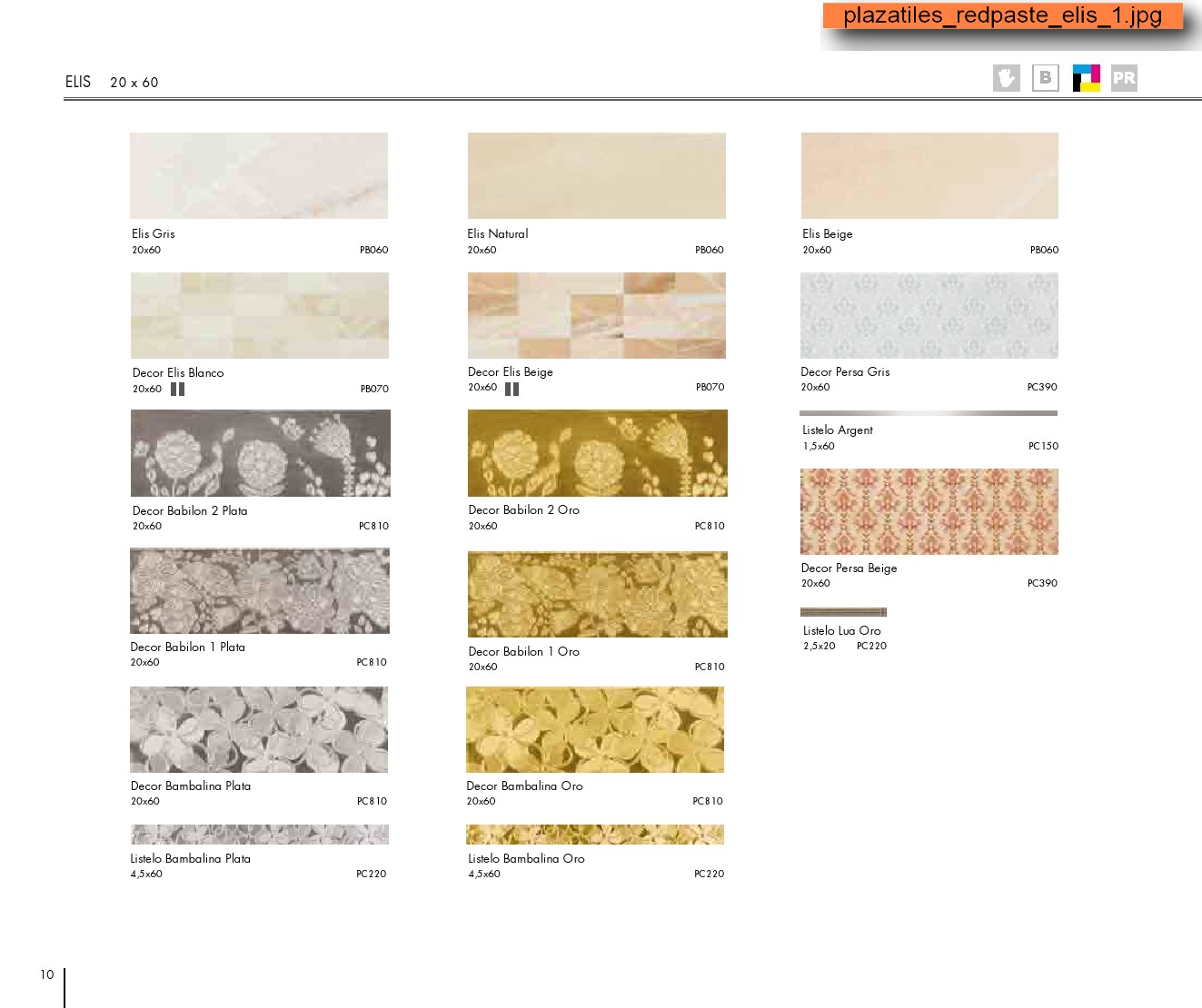
Task: Click the Decor Babilon 1 Plata image
Action: click(260, 590)
